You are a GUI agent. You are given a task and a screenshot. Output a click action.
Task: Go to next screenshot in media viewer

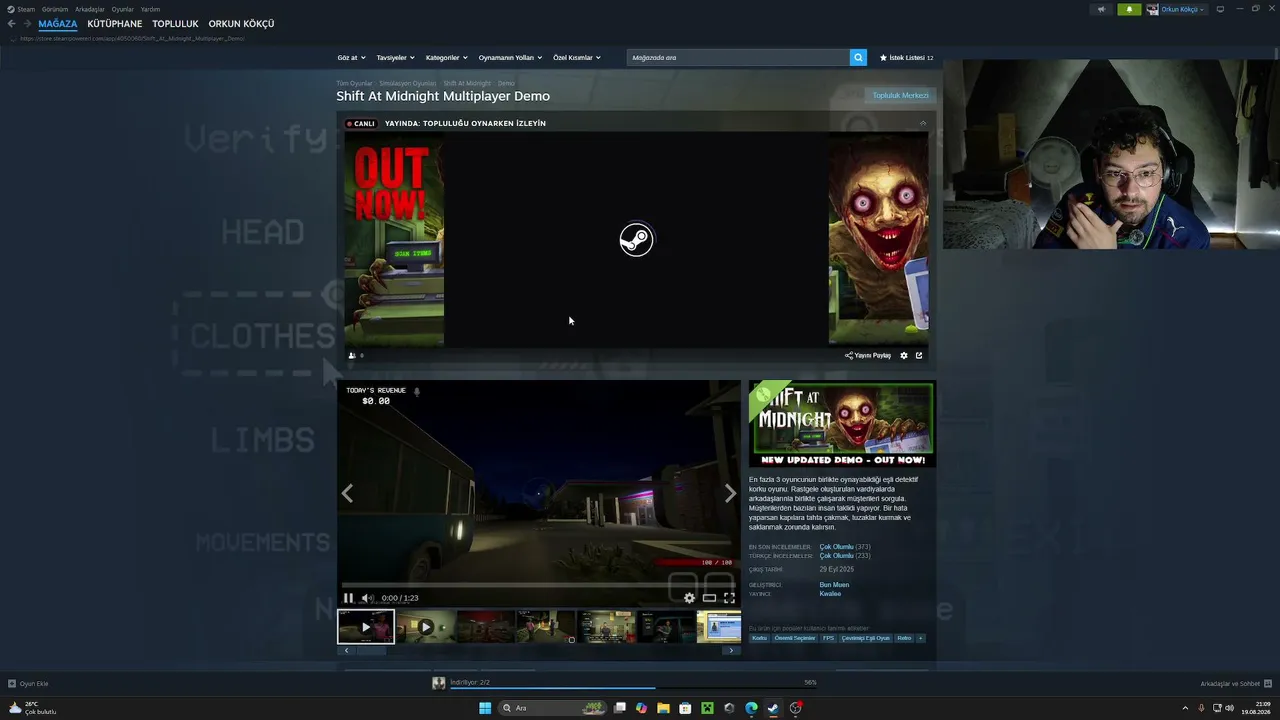click(x=730, y=493)
